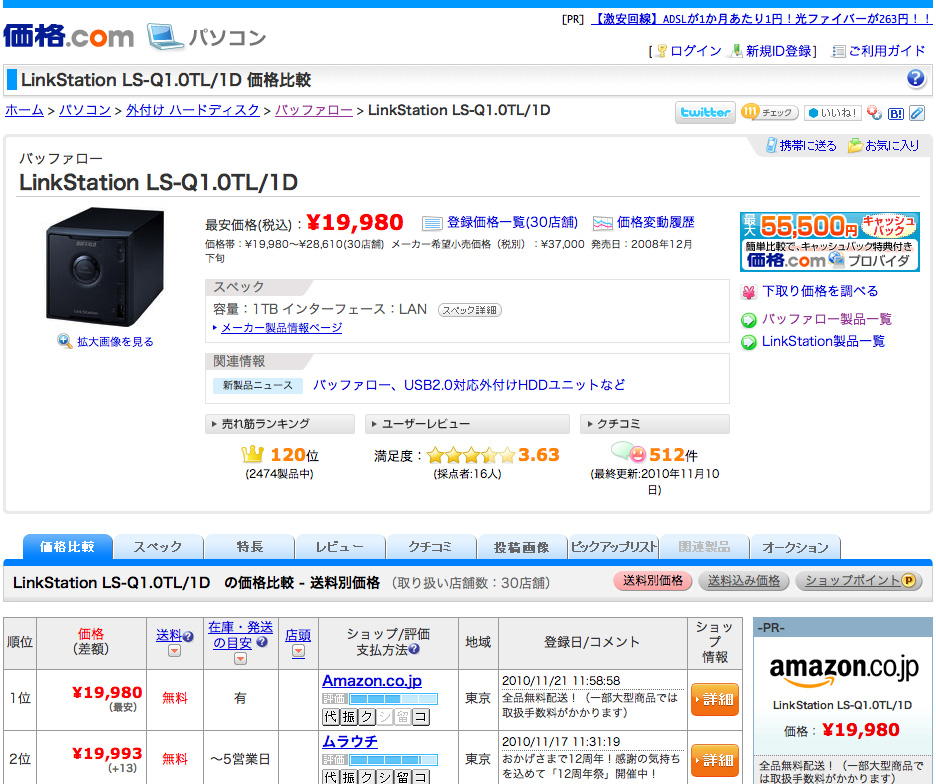Screen dimensions: 936x784
Task: Click the バッファロー breadcrumb link
Action: (x=313, y=110)
